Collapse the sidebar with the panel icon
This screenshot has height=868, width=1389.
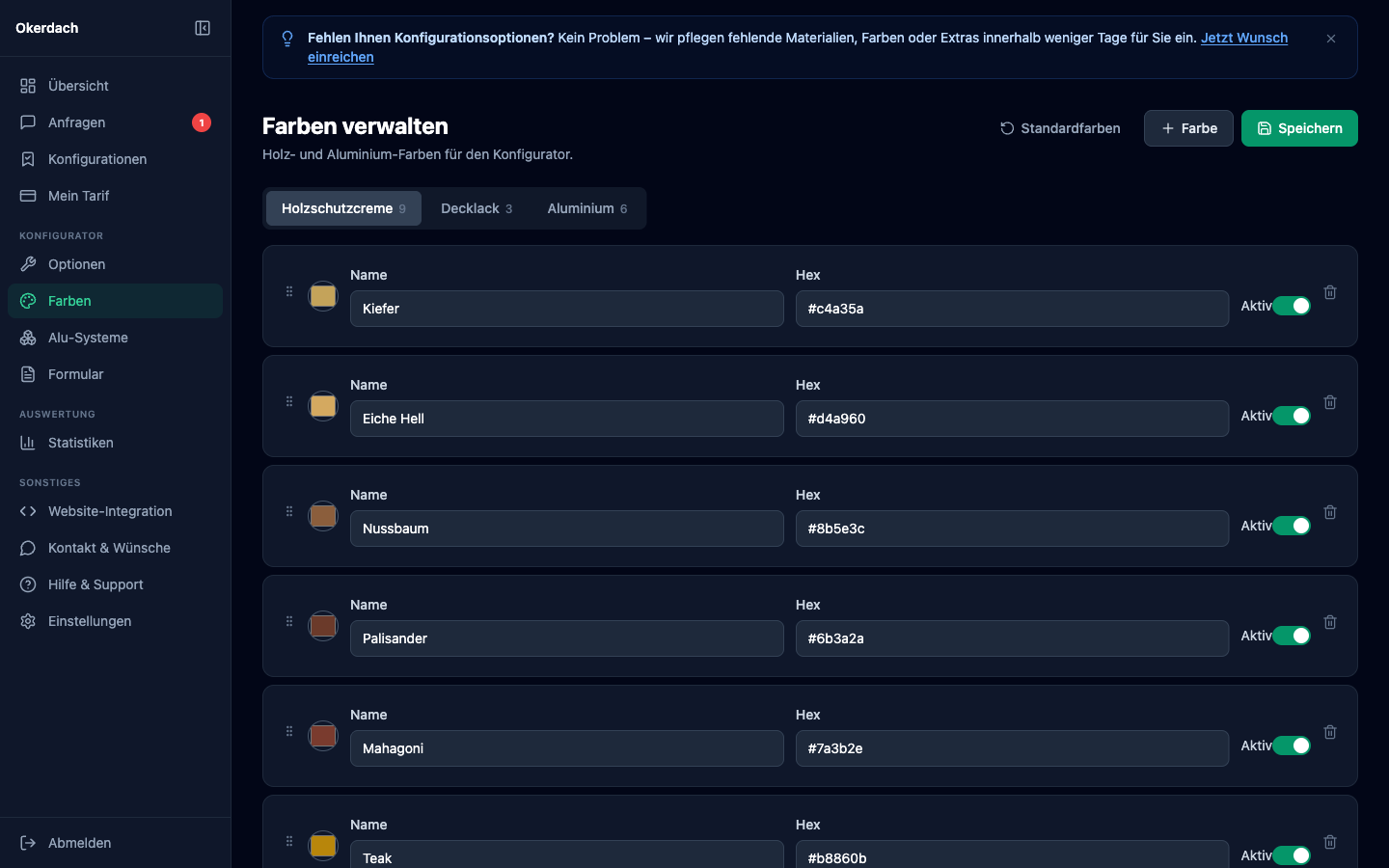tap(203, 28)
